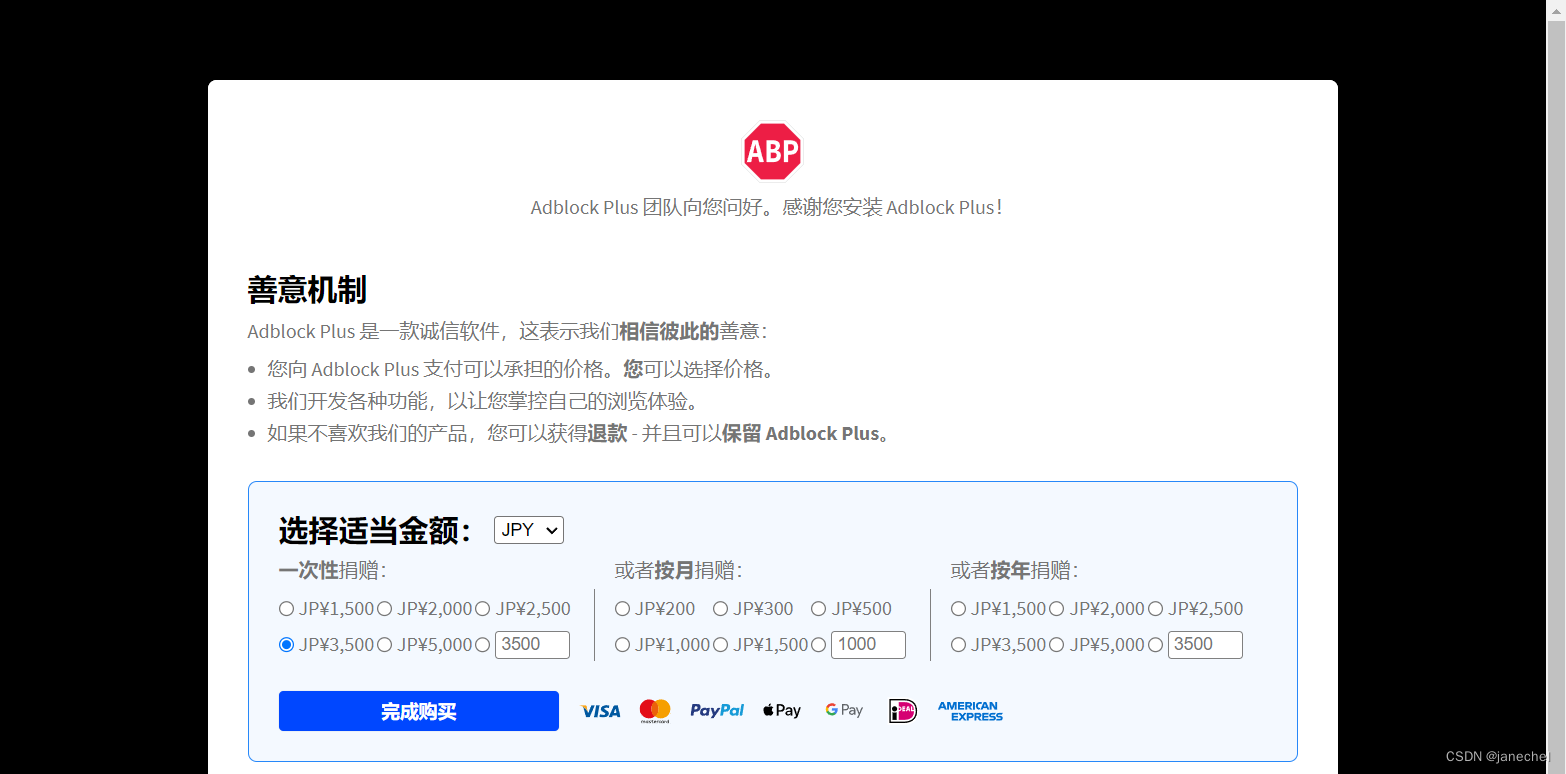Screen dimensions: 1566x774
Task: Focus the one-time custom amount field
Action: (x=532, y=645)
